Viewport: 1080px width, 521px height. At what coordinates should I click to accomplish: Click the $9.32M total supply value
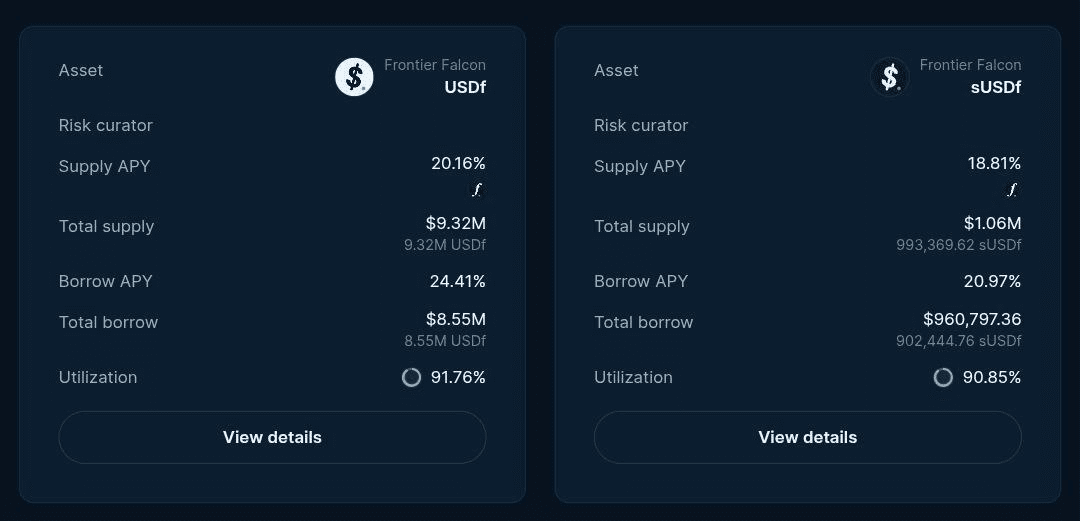point(456,223)
